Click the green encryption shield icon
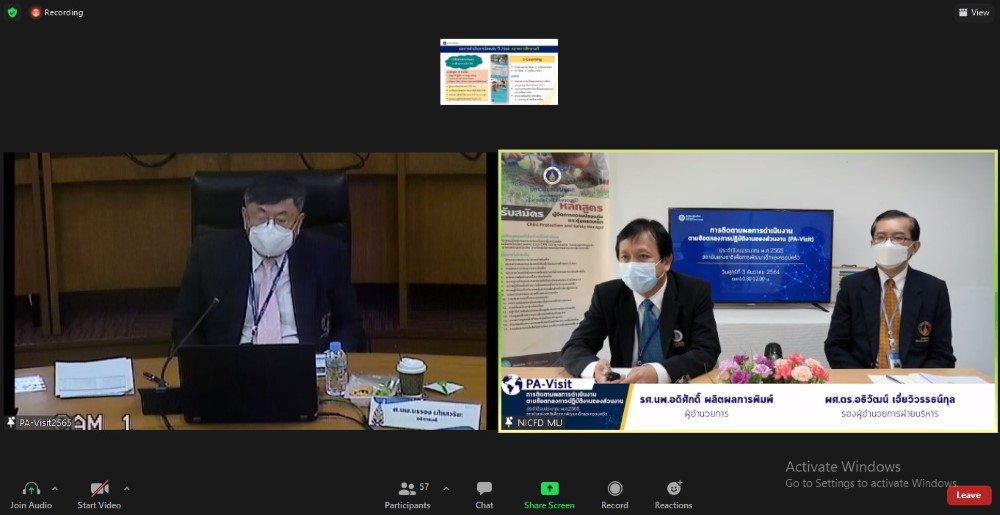The image size is (1000, 515). pos(12,12)
